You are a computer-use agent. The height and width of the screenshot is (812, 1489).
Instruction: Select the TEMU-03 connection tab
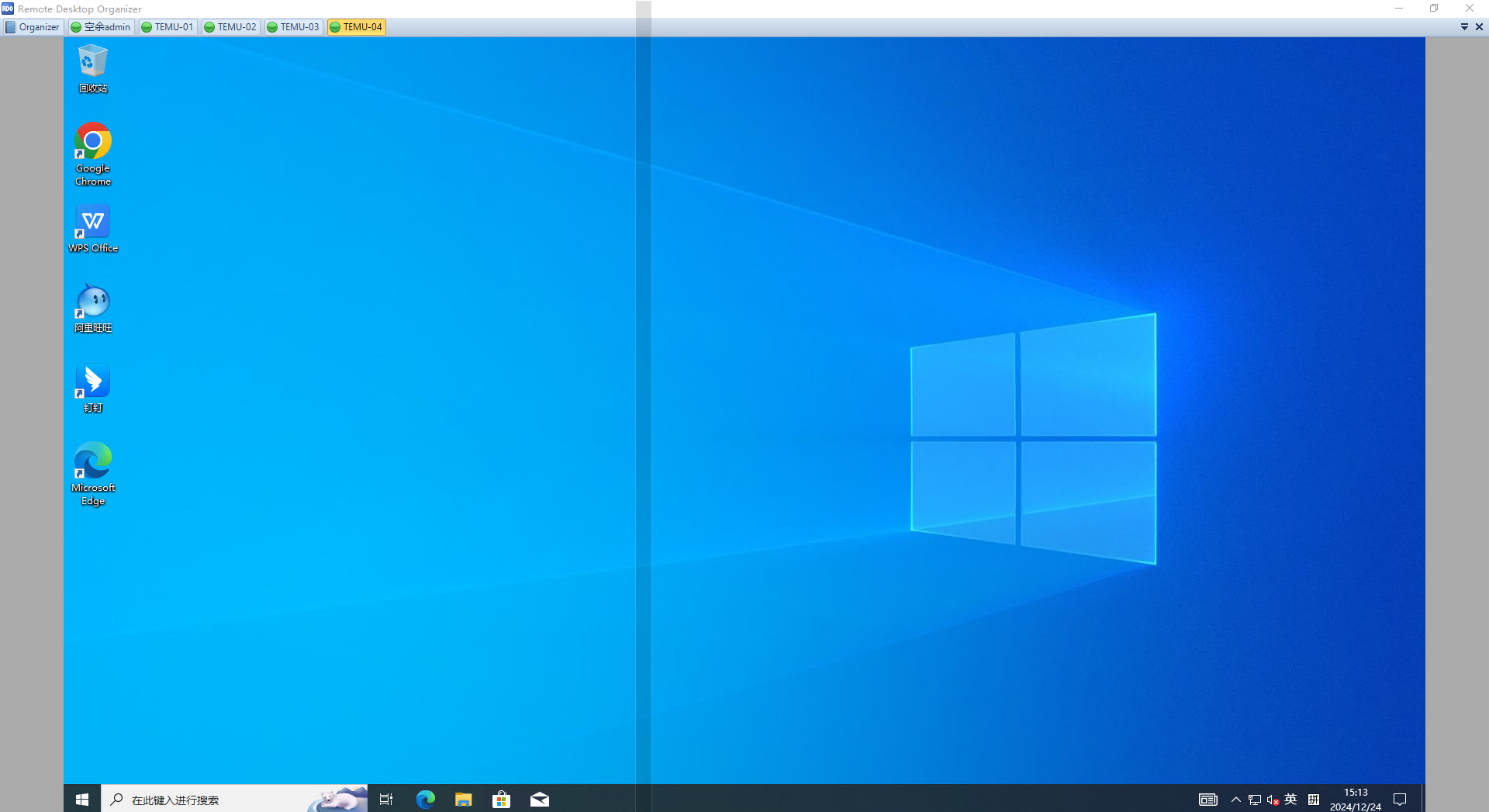[293, 27]
